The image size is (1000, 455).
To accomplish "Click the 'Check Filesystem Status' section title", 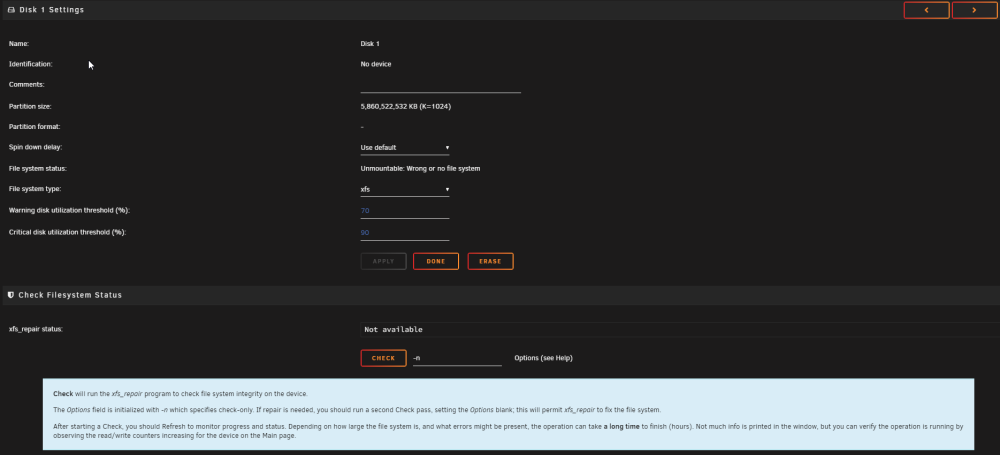I will pos(70,295).
